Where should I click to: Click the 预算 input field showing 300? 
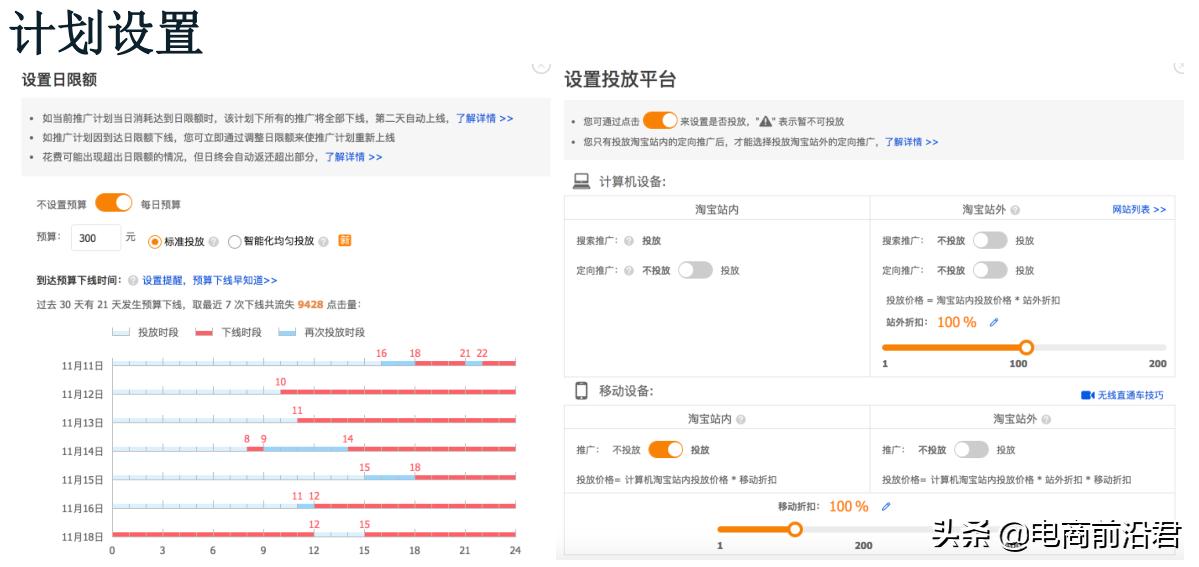click(x=96, y=238)
